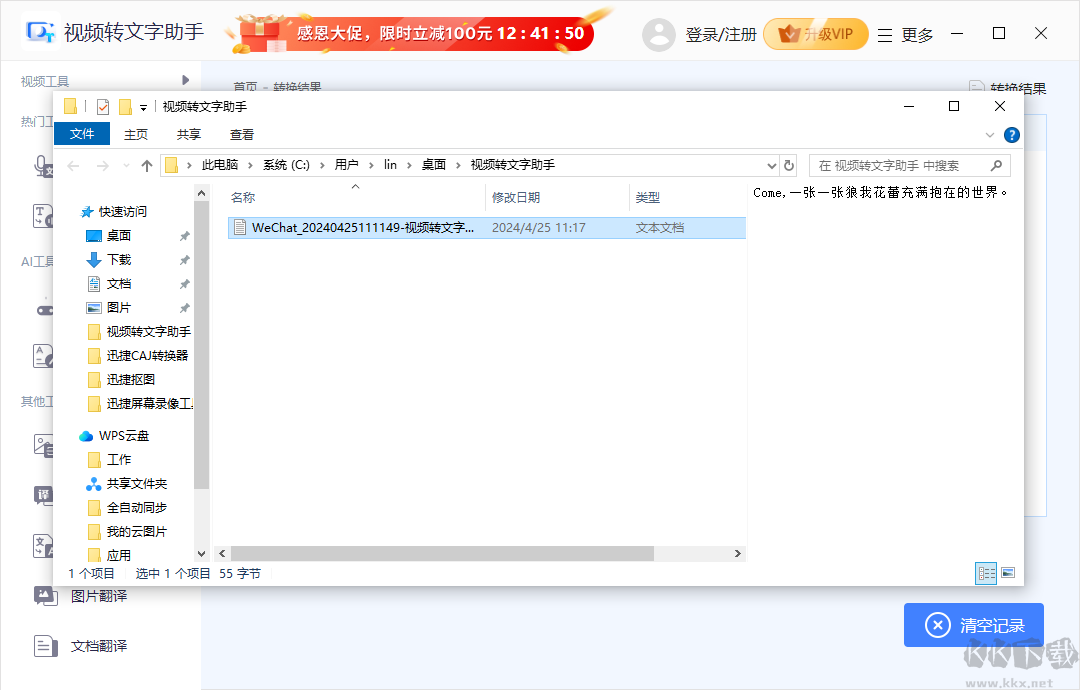Click the user avatar beside 登录/注册
The height and width of the screenshot is (690, 1080).
659,33
